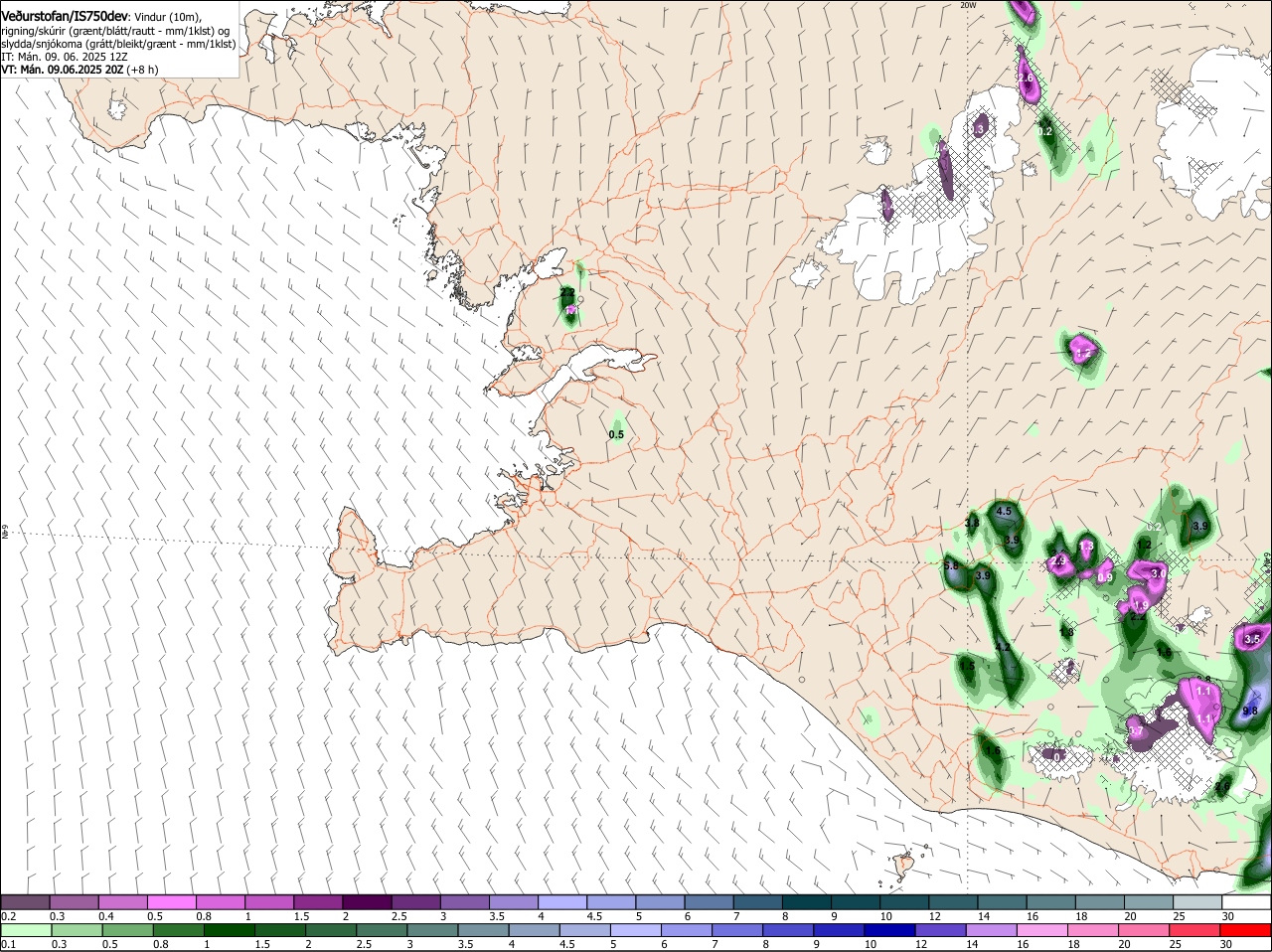Pick the 4–4.5 light lavender swatch, upper legend row
The height and width of the screenshot is (952, 1272).
562,902
